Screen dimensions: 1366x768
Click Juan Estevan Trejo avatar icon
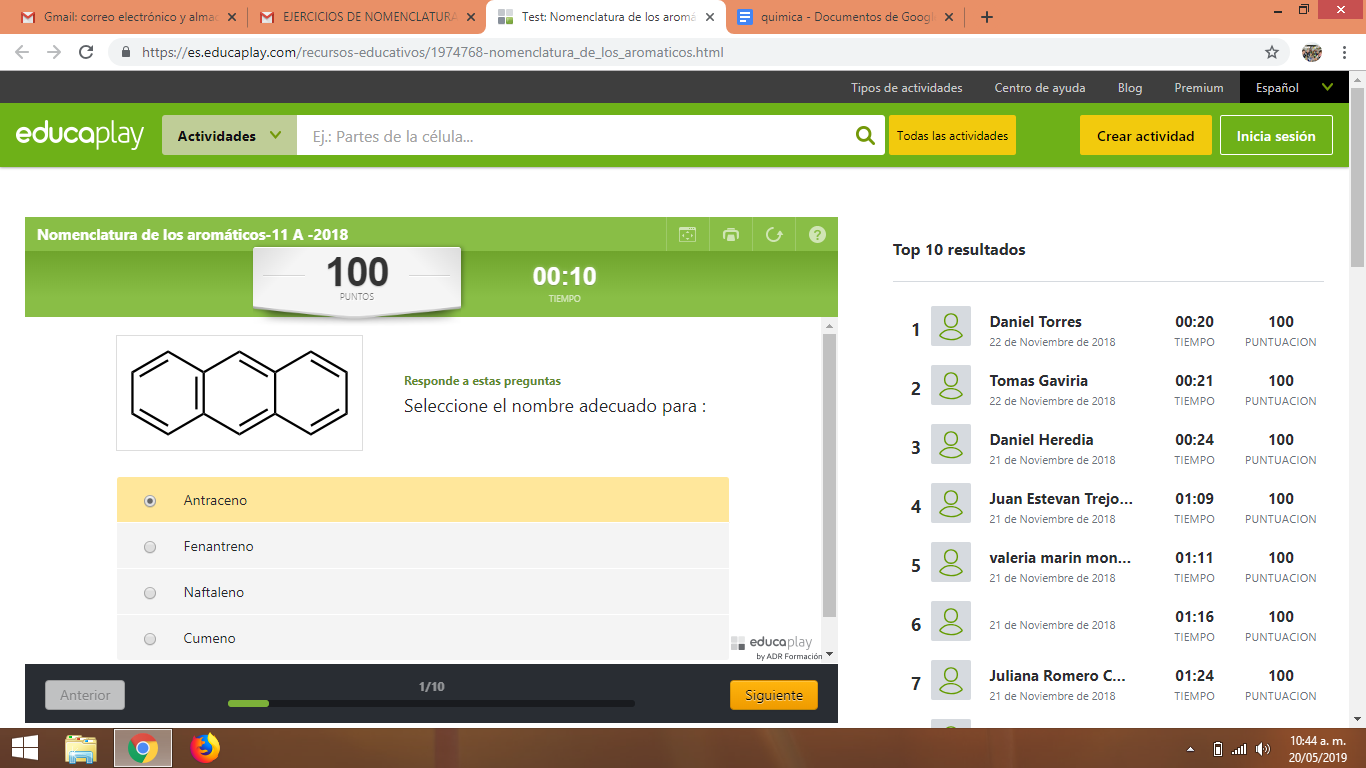click(951, 503)
